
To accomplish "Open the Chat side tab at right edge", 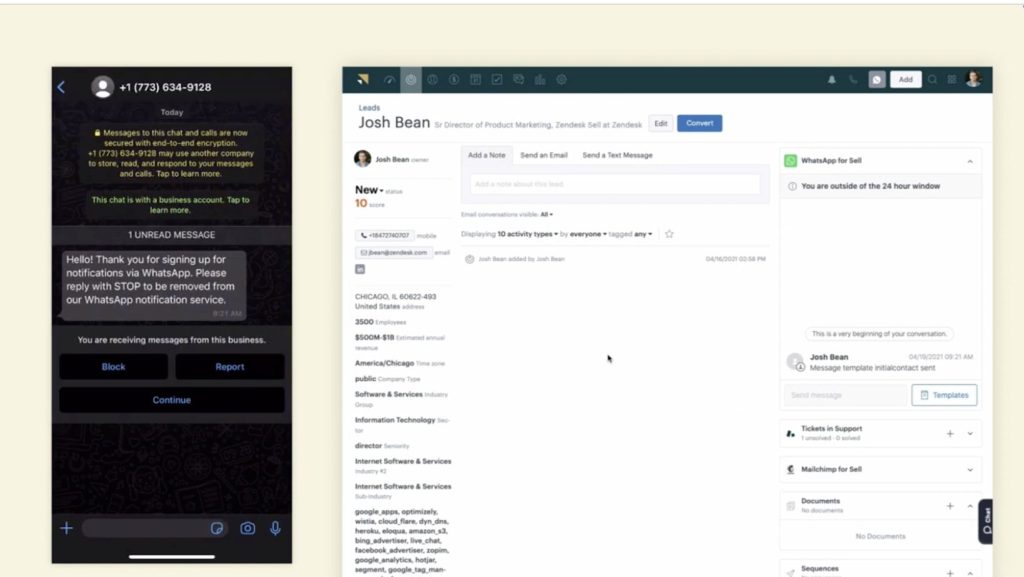I will (986, 522).
